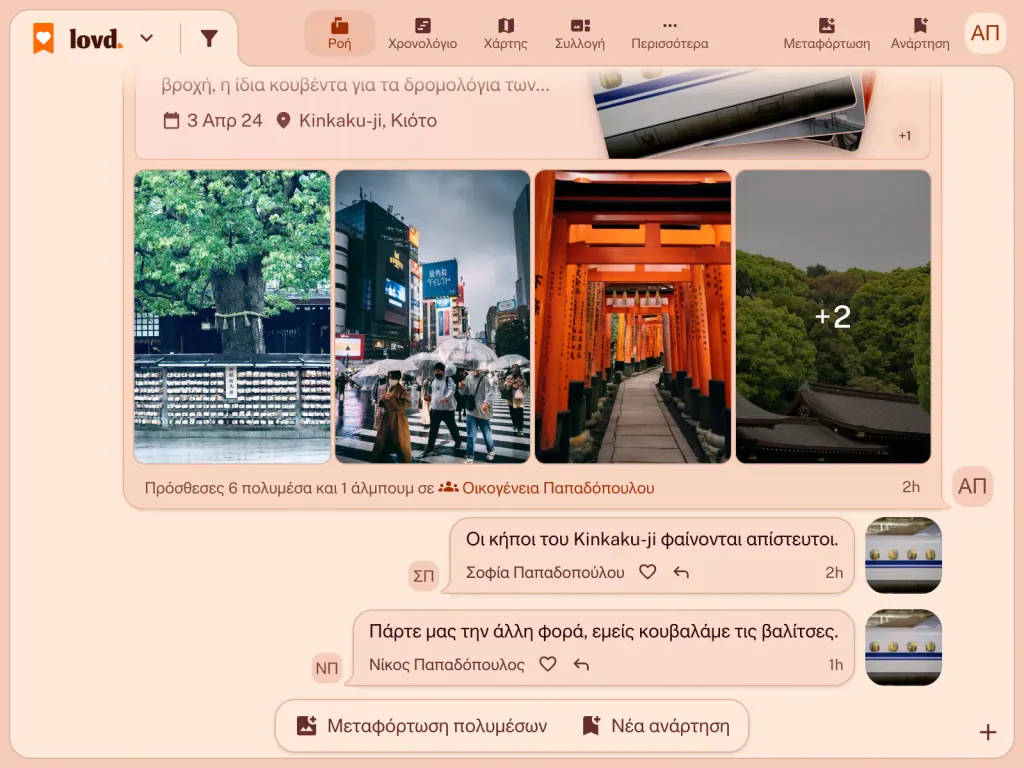Viewport: 1024px width, 768px height.
Task: Click the lovd heart logo icon
Action: point(44,38)
